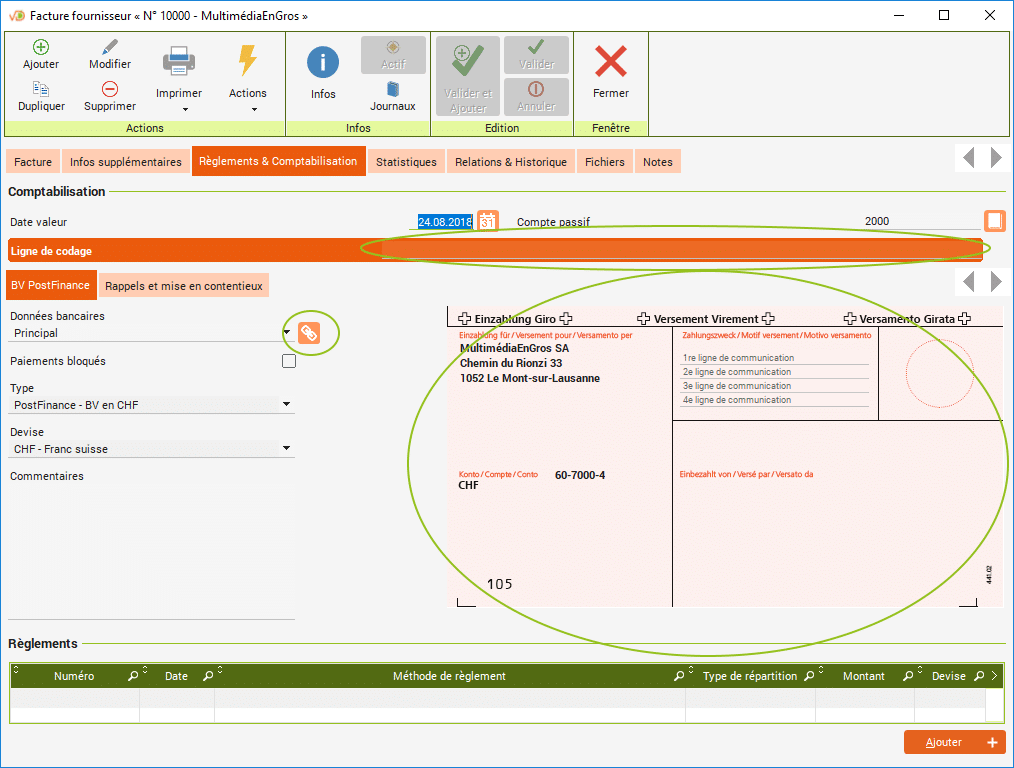Open the Infos panel icon
This screenshot has width=1014, height=768.
[323, 63]
